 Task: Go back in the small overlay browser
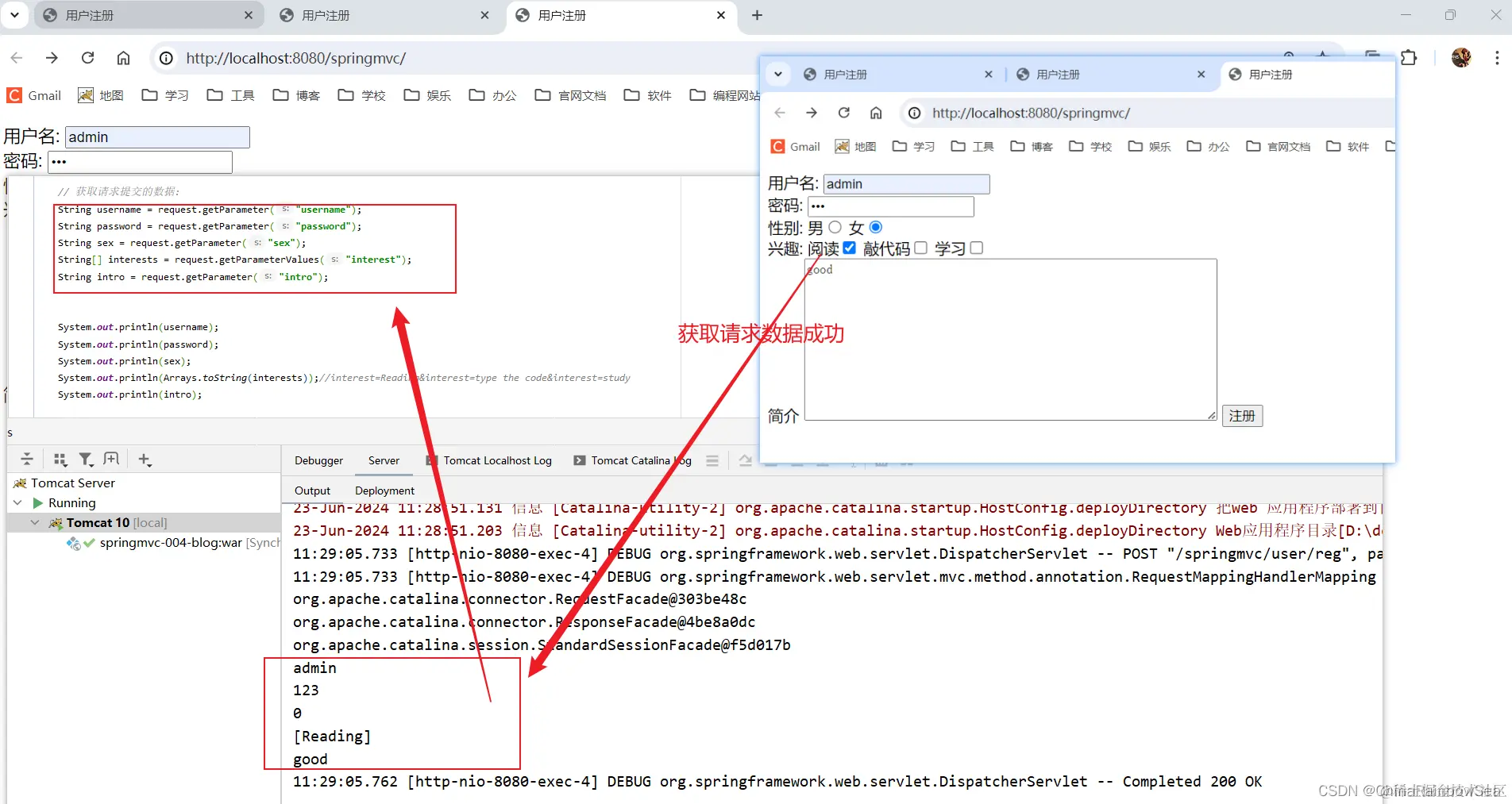[780, 113]
